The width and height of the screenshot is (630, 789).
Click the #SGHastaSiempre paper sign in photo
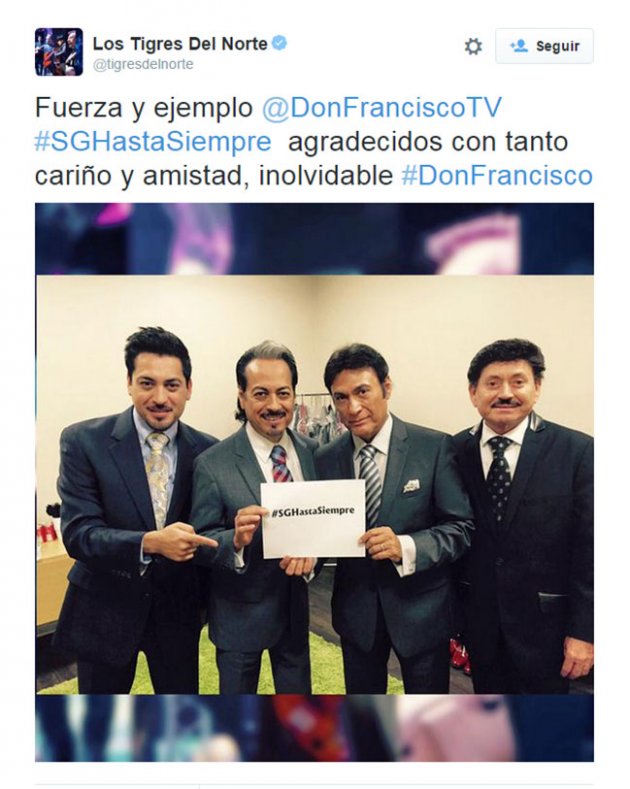[x=313, y=519]
